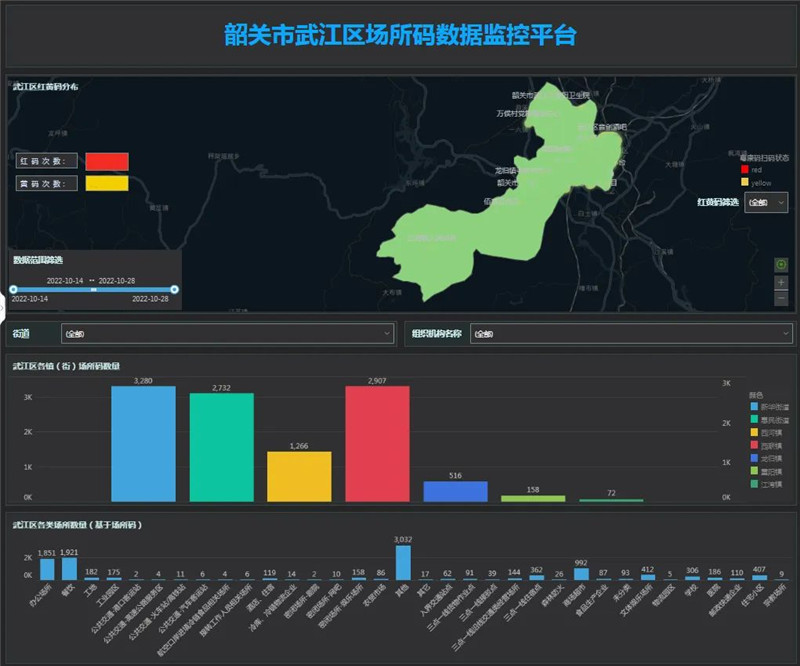Zoom in the map with plus button
800x666 pixels.
point(782,282)
